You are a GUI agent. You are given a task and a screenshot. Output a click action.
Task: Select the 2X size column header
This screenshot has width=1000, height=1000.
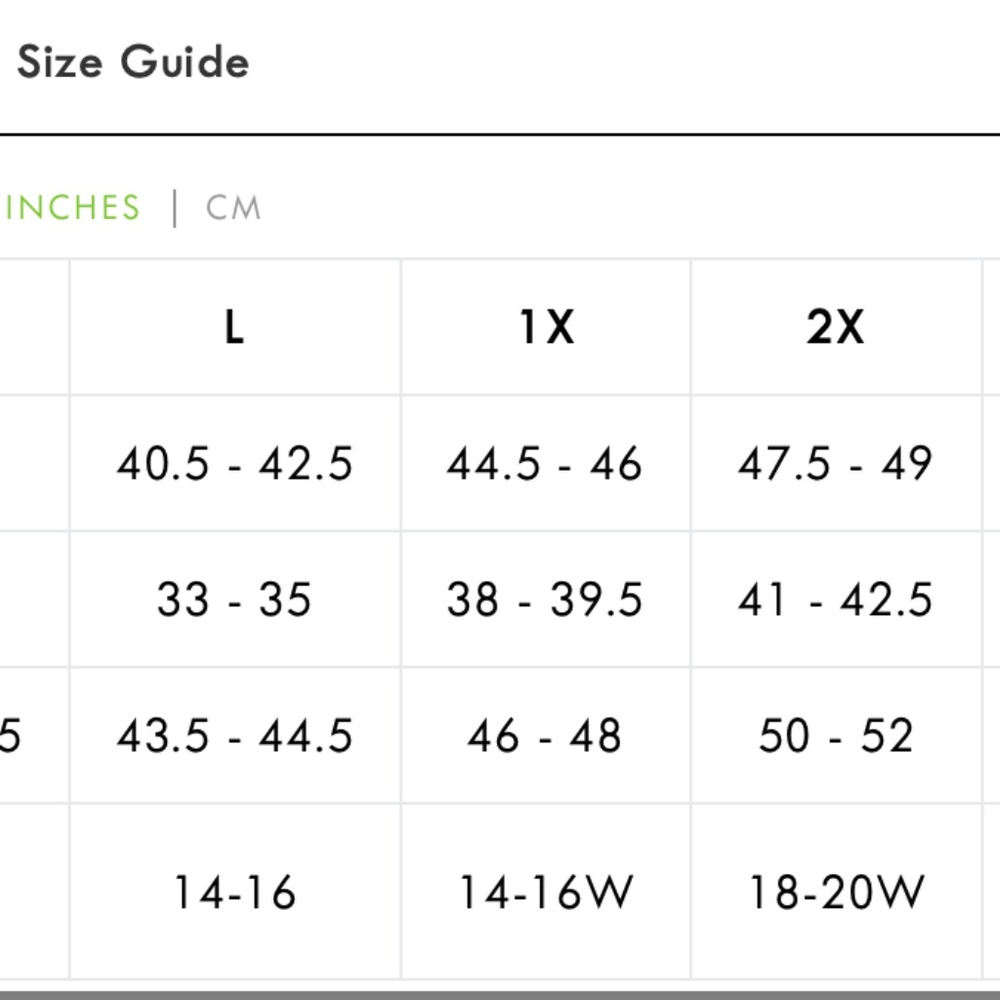pos(835,327)
